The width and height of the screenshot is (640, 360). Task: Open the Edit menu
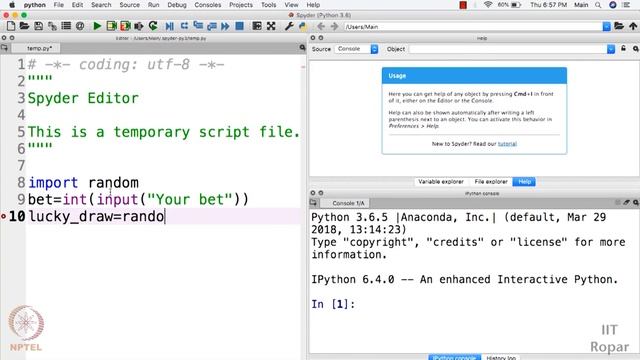(77, 5)
